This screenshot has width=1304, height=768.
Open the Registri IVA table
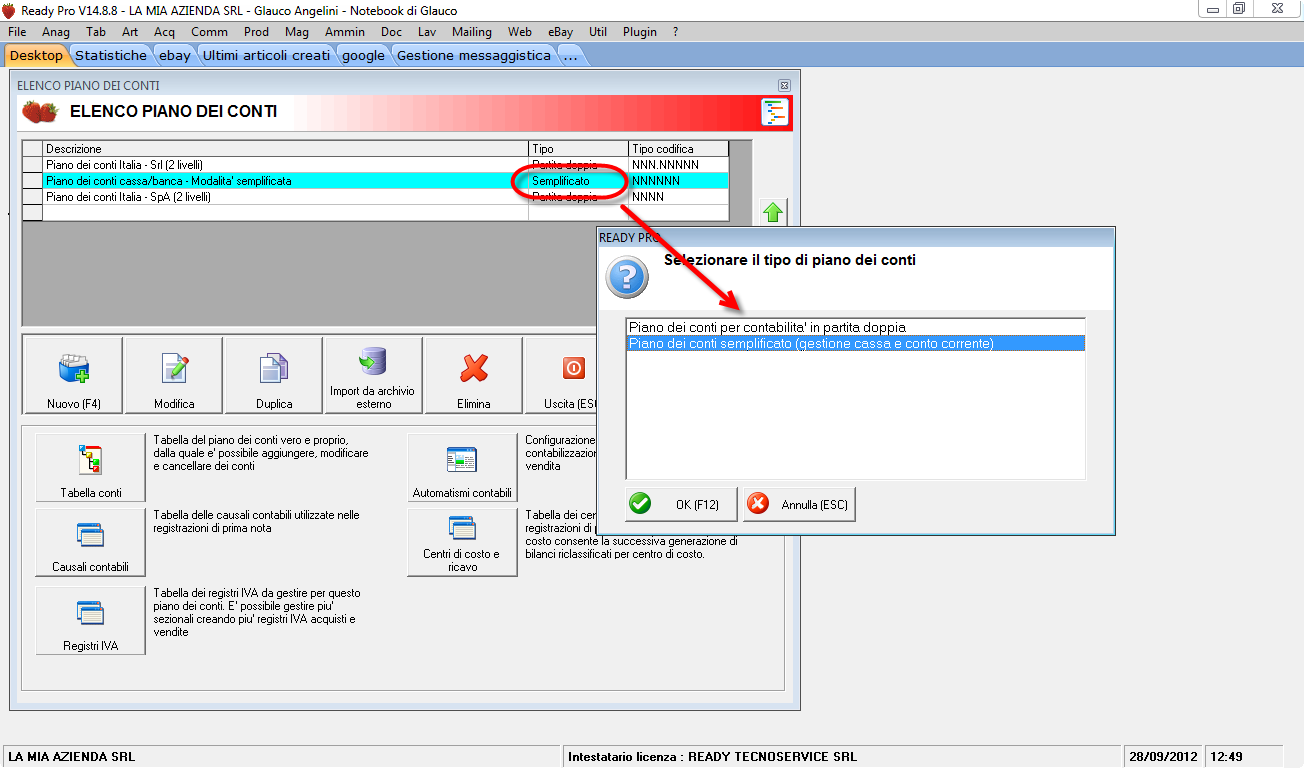coord(91,621)
